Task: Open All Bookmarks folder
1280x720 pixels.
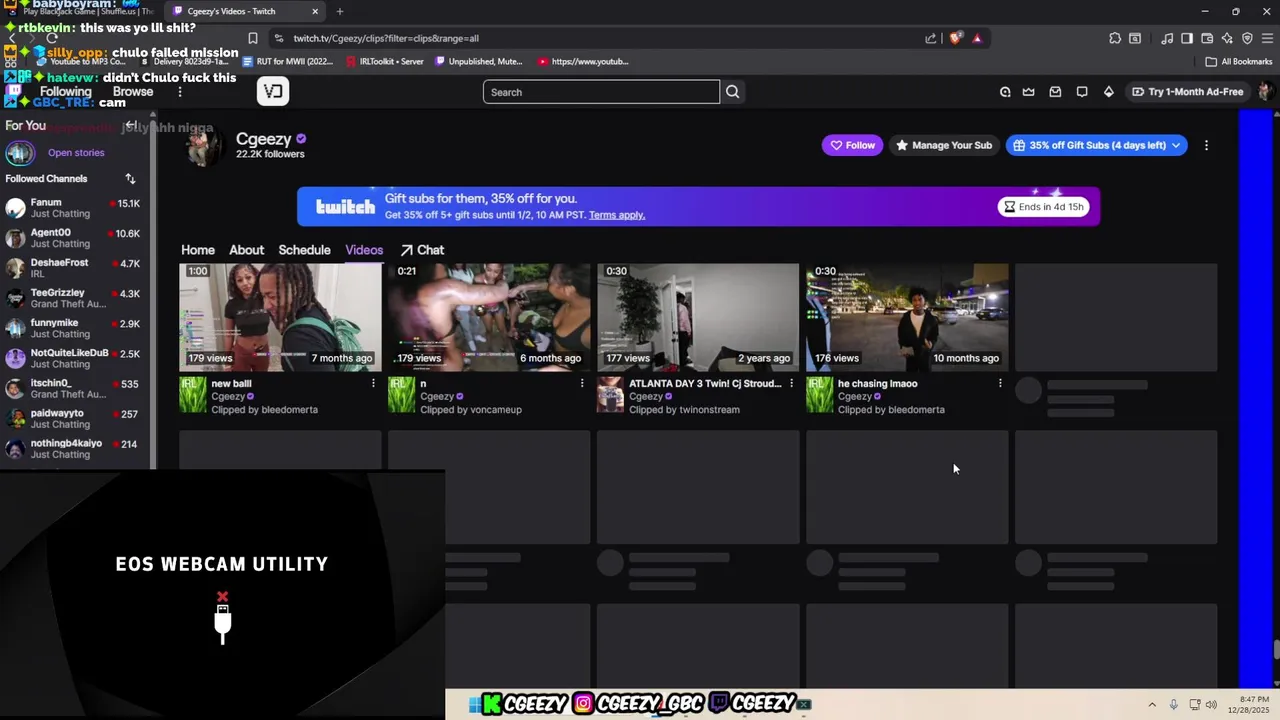Action: [x=1239, y=61]
